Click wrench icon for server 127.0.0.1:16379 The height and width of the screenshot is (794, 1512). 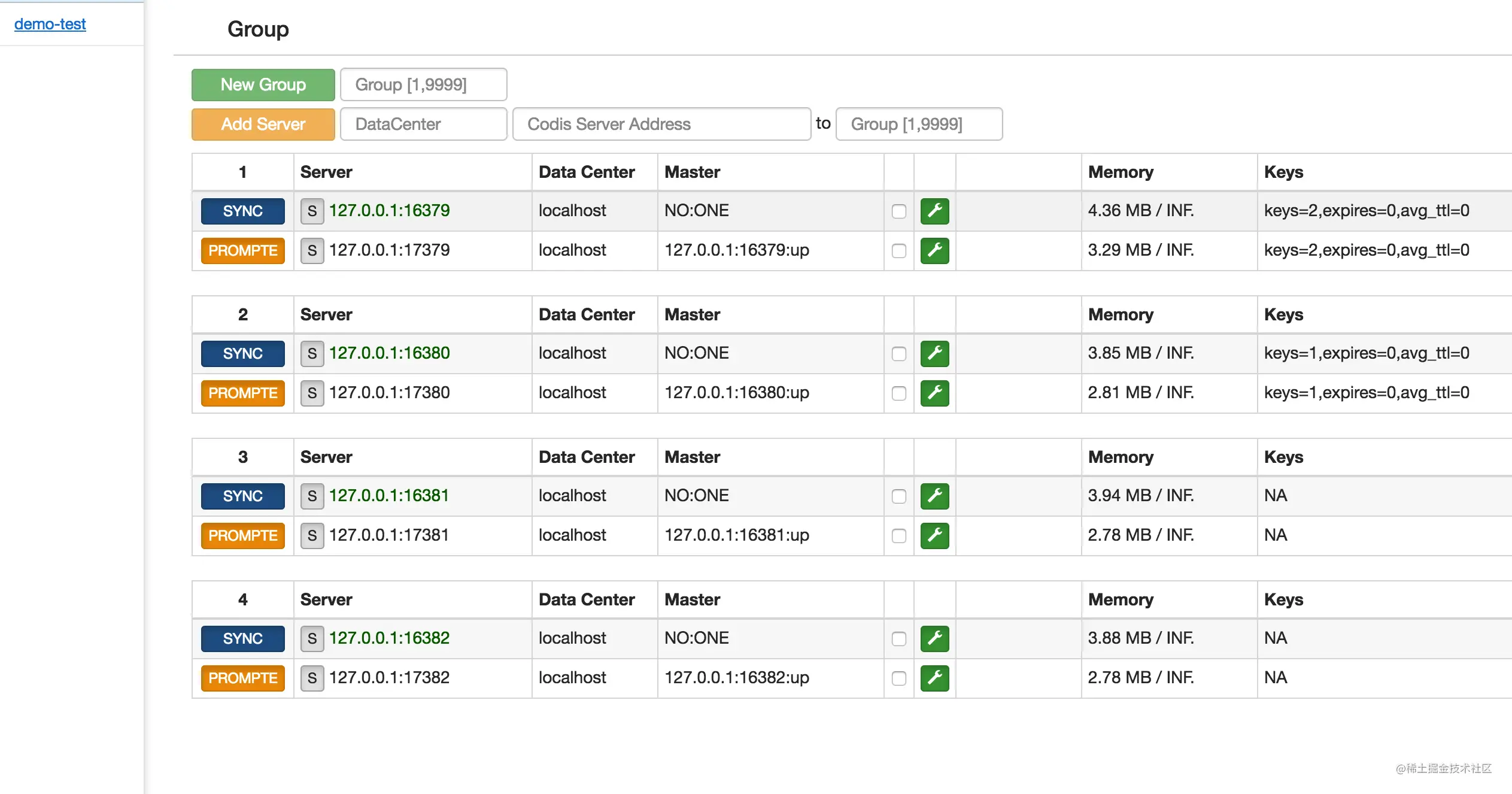pyautogui.click(x=934, y=211)
